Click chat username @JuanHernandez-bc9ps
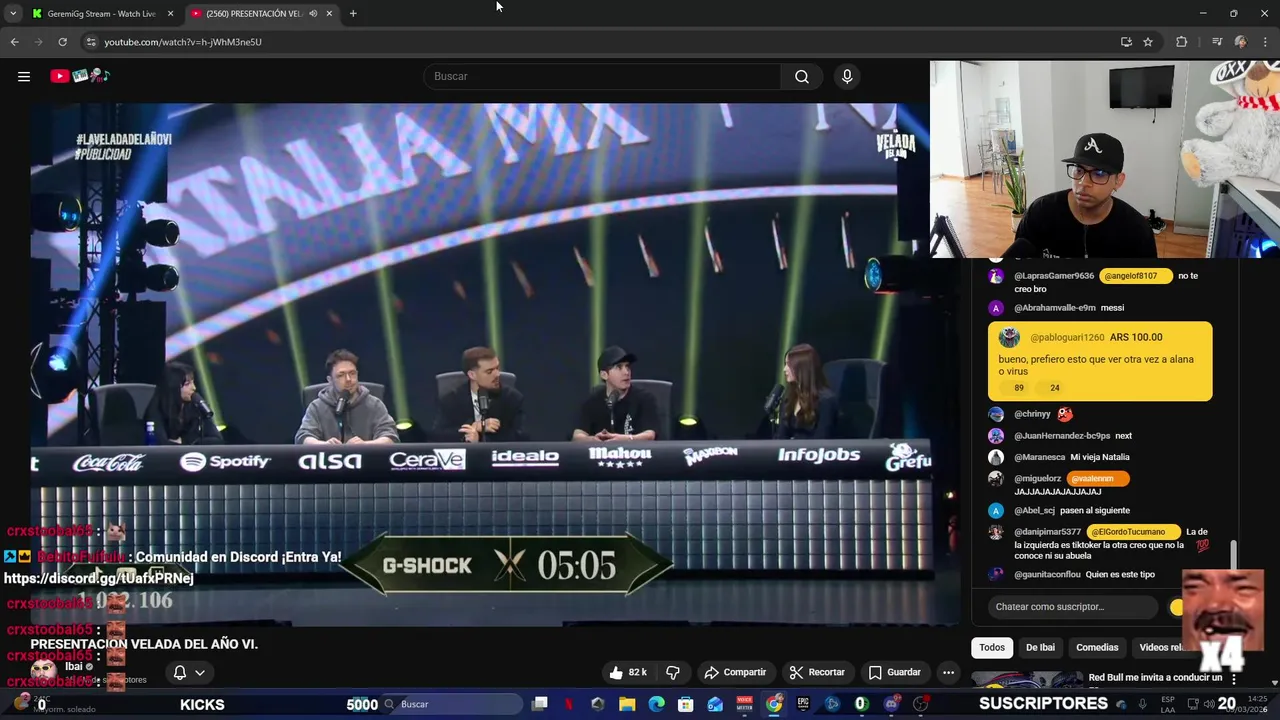The height and width of the screenshot is (720, 1280). 1062,436
